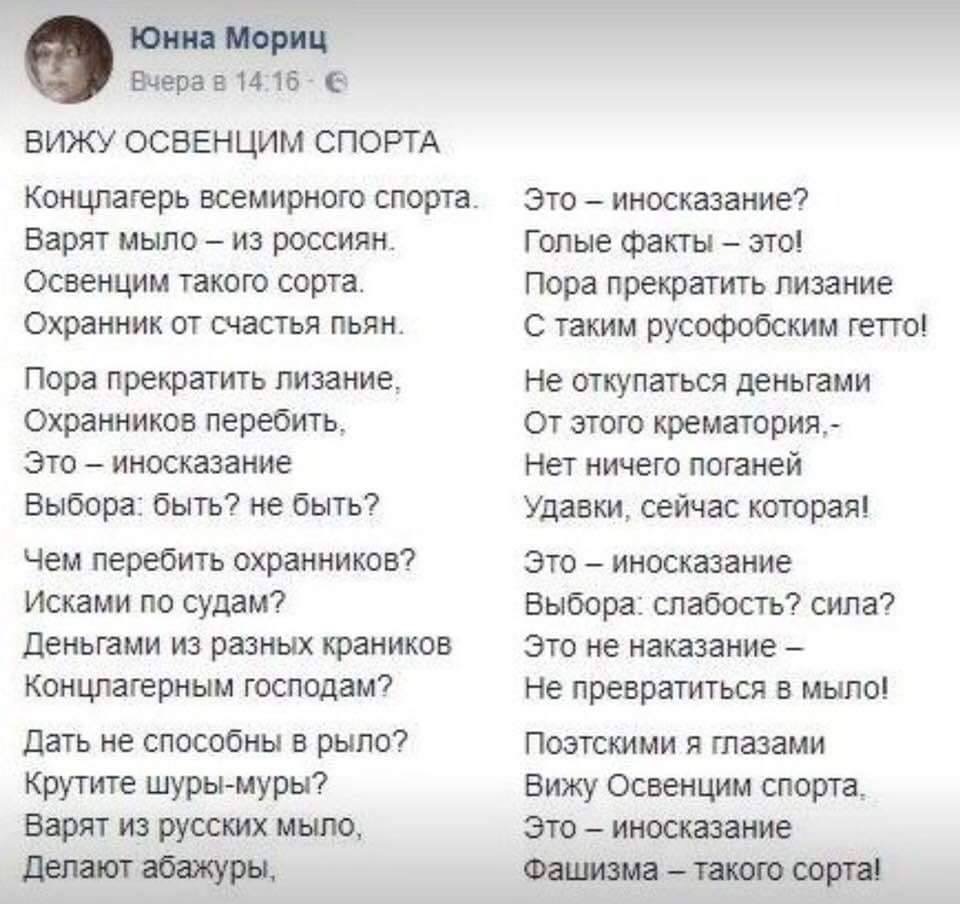Screen dimensions: 960x904
Task: Click the line Охранник от счастья пьян
Action: tap(214, 324)
